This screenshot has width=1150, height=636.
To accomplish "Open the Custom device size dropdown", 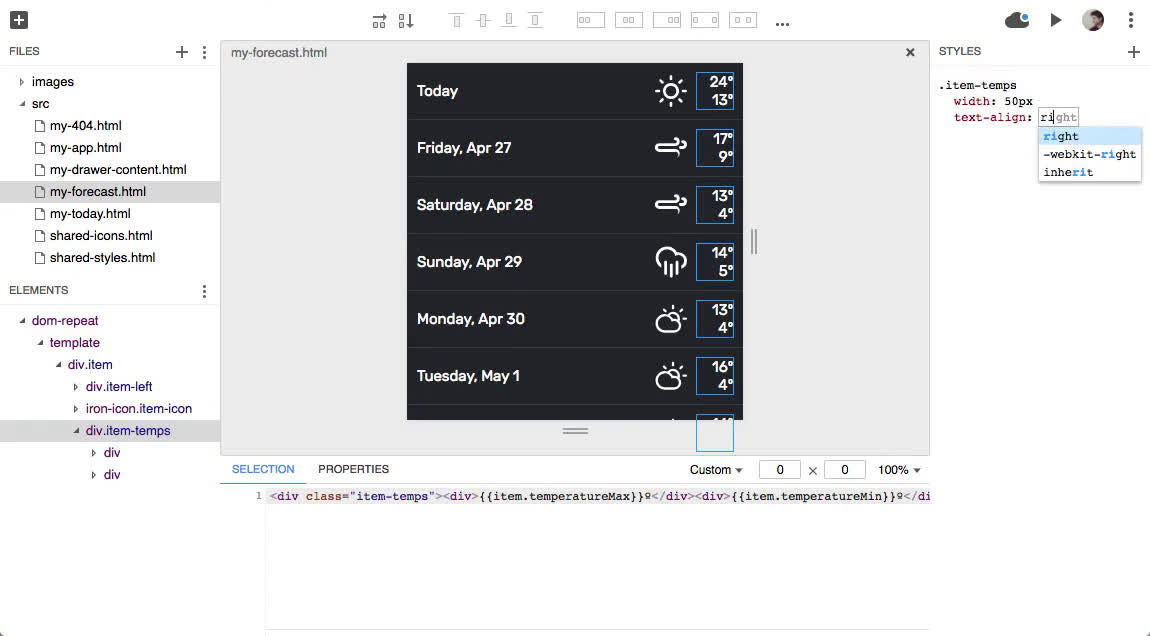I will pyautogui.click(x=716, y=470).
